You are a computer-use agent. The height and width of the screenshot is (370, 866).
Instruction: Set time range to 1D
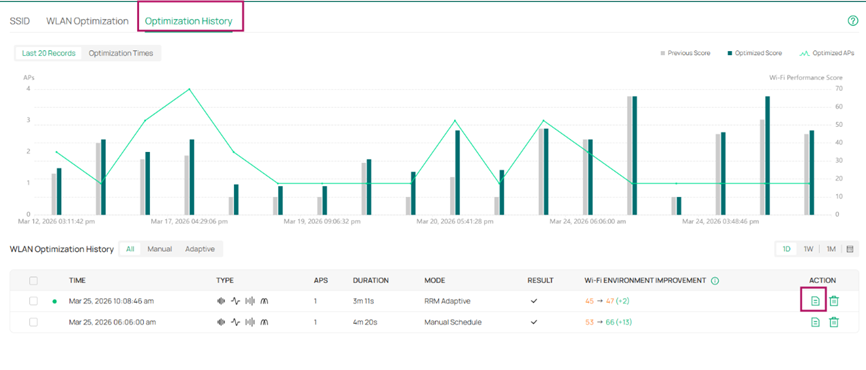pos(786,249)
